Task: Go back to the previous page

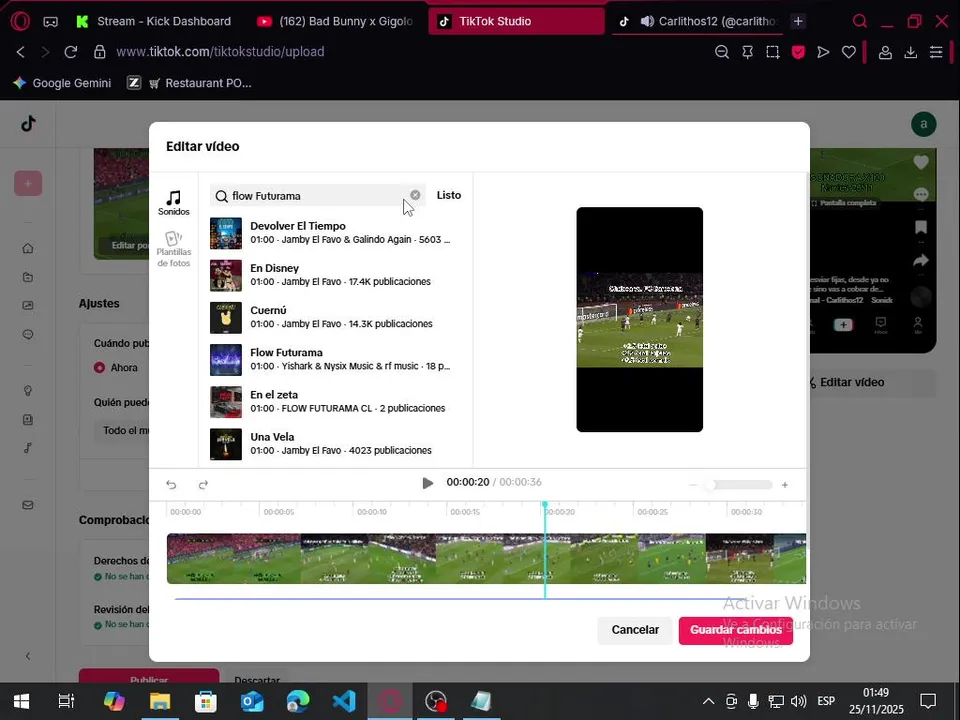Action: pos(20,52)
